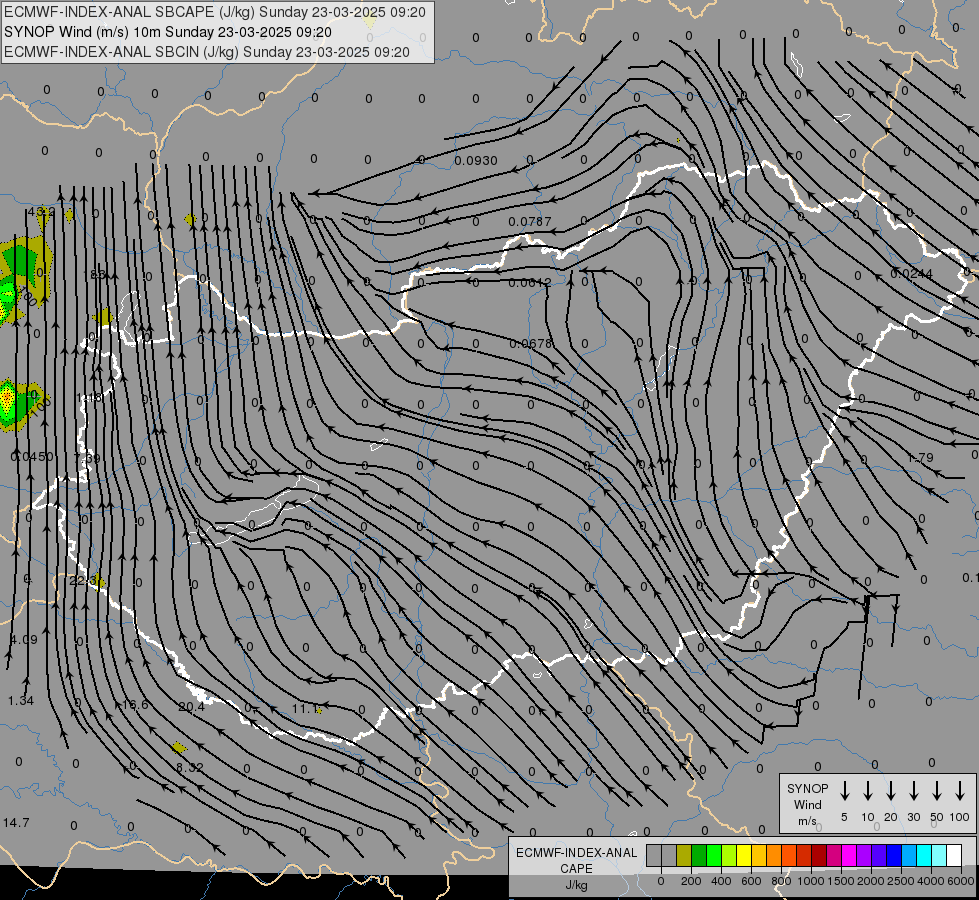The height and width of the screenshot is (900, 979).
Task: Click the 2500 tick label on the CAPE scale
Action: [901, 881]
